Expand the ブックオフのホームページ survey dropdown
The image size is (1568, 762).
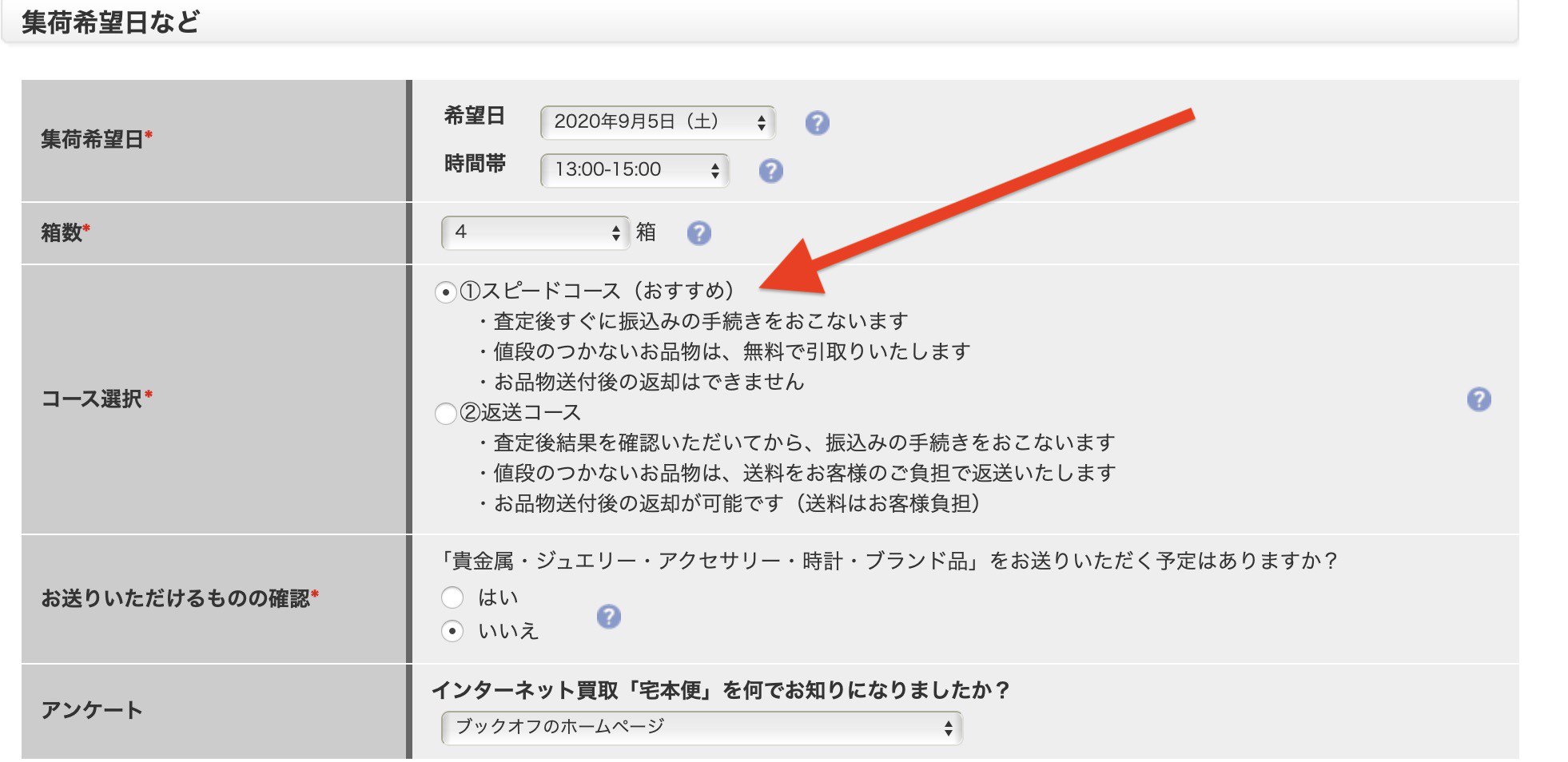701,728
